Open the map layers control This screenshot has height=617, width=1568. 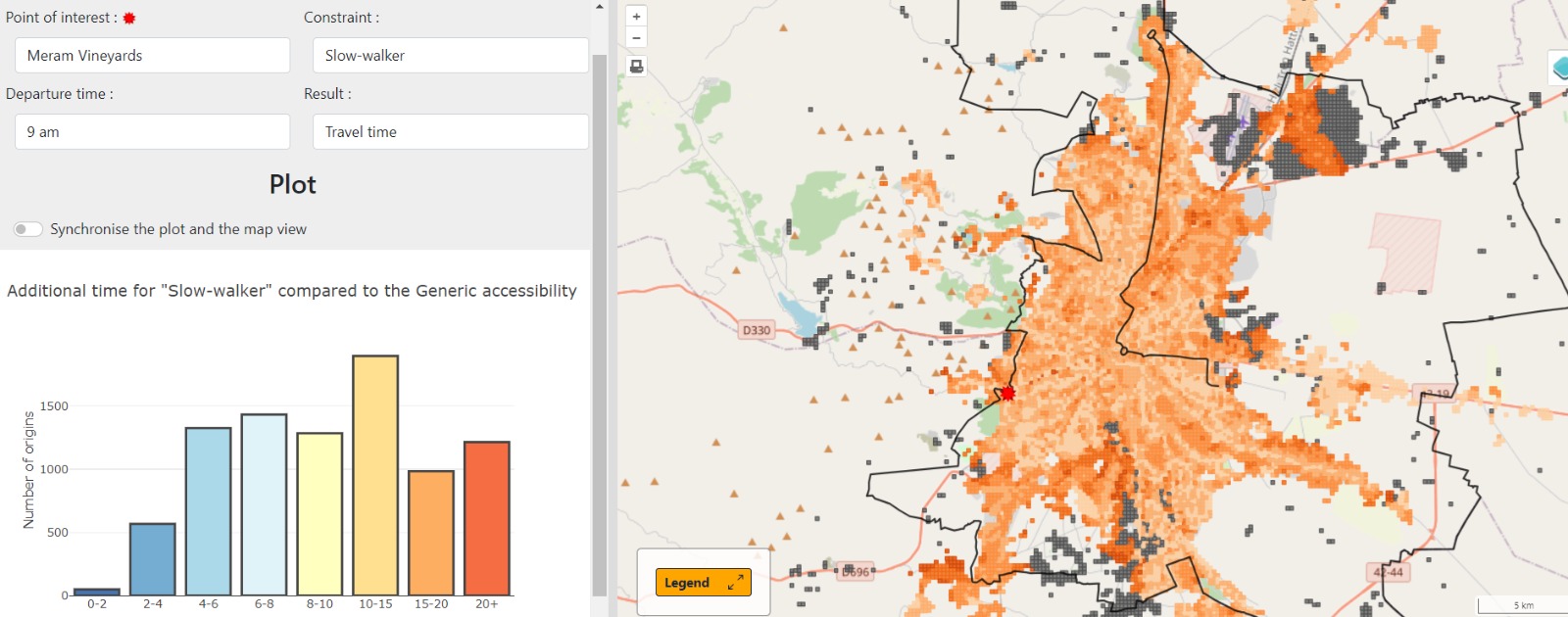tap(1558, 68)
